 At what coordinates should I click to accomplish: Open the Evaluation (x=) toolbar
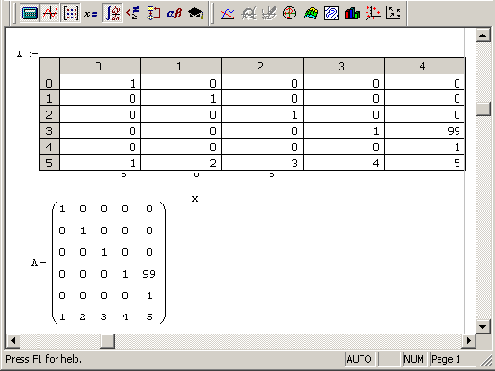tap(91, 14)
